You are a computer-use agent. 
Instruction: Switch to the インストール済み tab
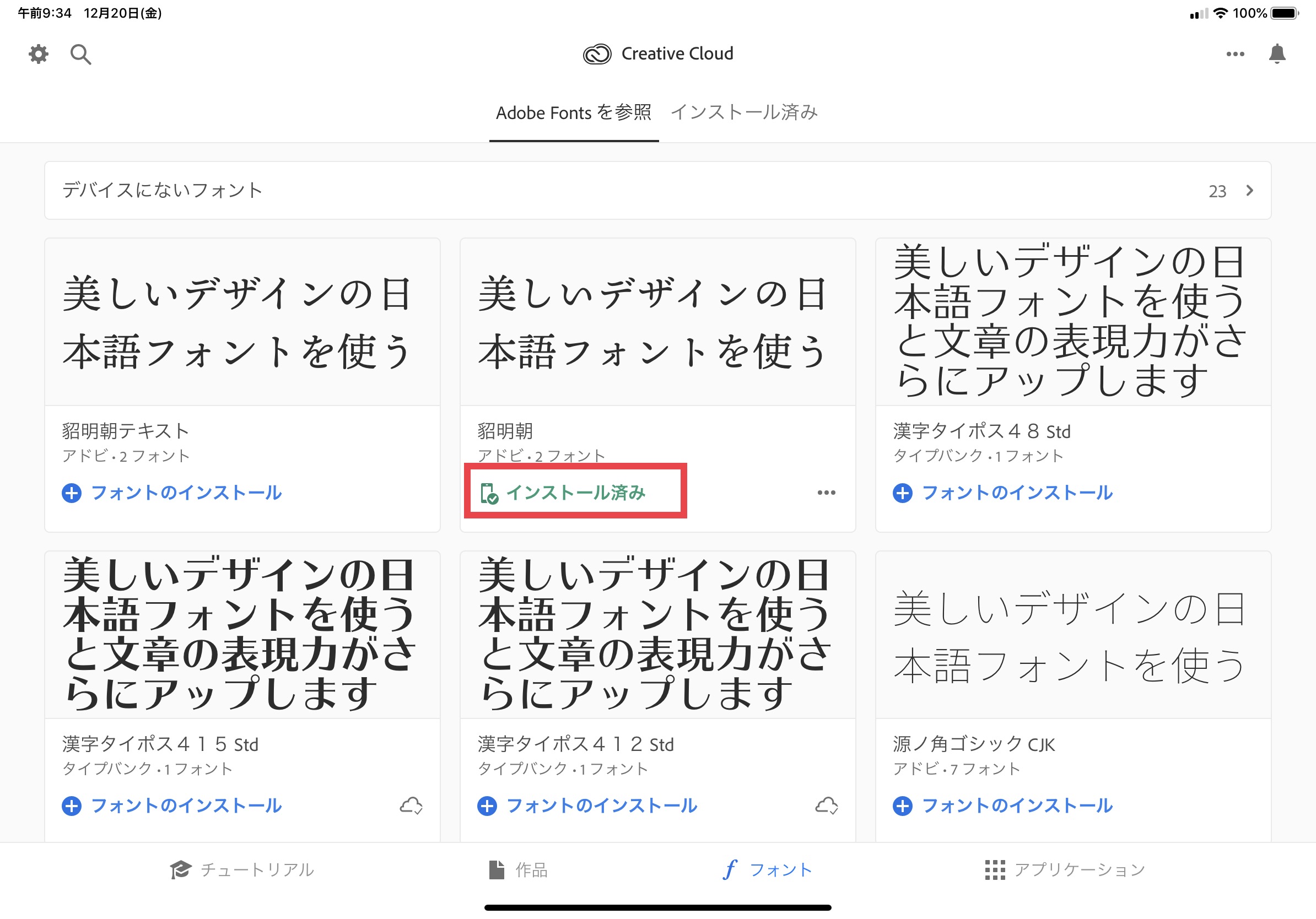[x=744, y=112]
